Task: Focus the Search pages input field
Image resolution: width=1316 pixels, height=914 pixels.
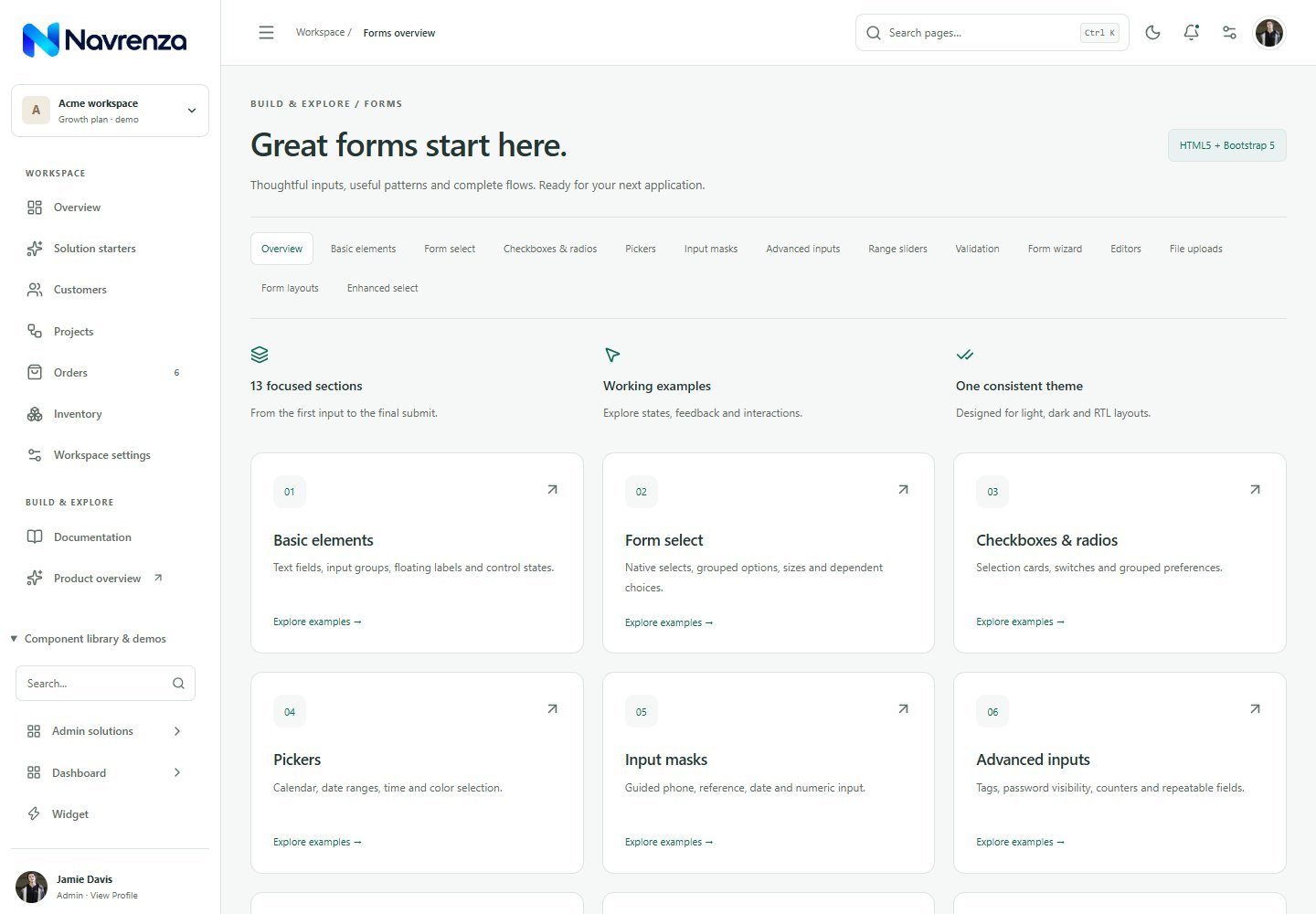Action: point(992,33)
